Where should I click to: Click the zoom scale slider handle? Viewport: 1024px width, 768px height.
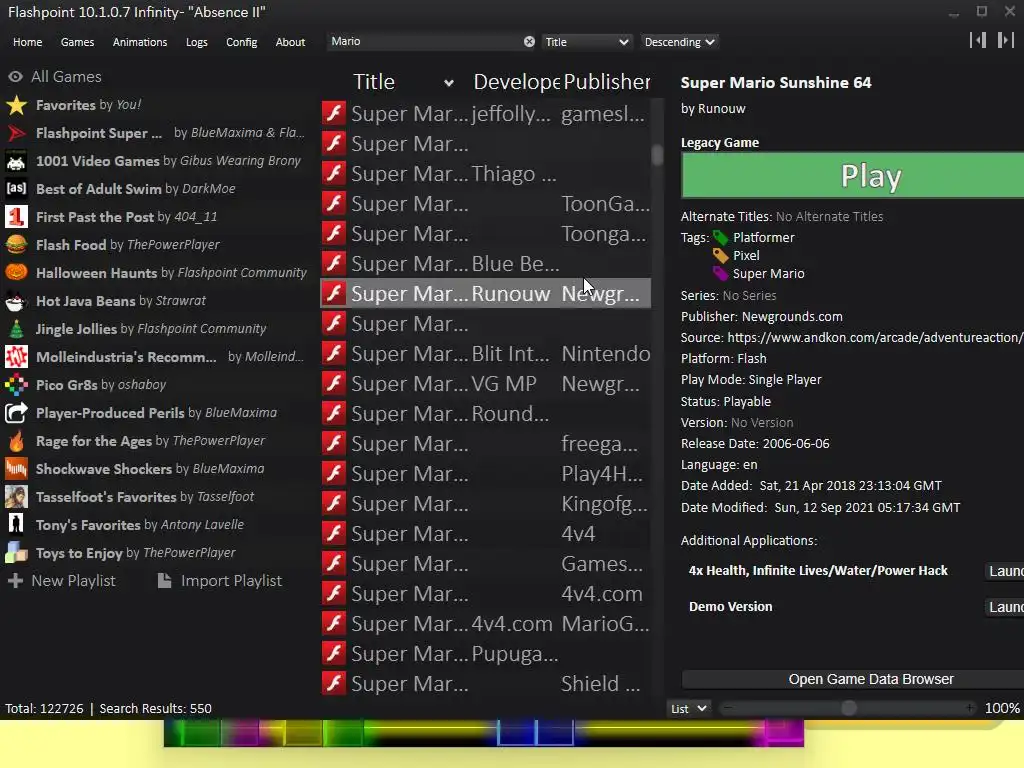(848, 708)
